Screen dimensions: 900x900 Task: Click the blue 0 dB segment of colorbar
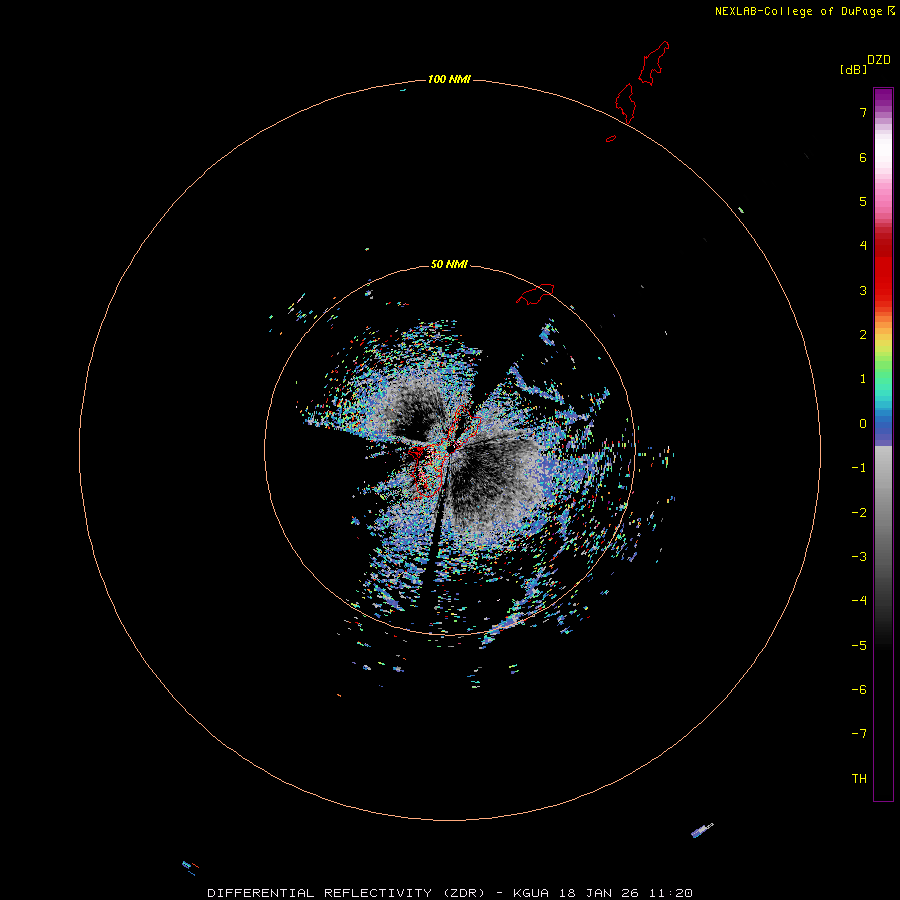pos(883,424)
